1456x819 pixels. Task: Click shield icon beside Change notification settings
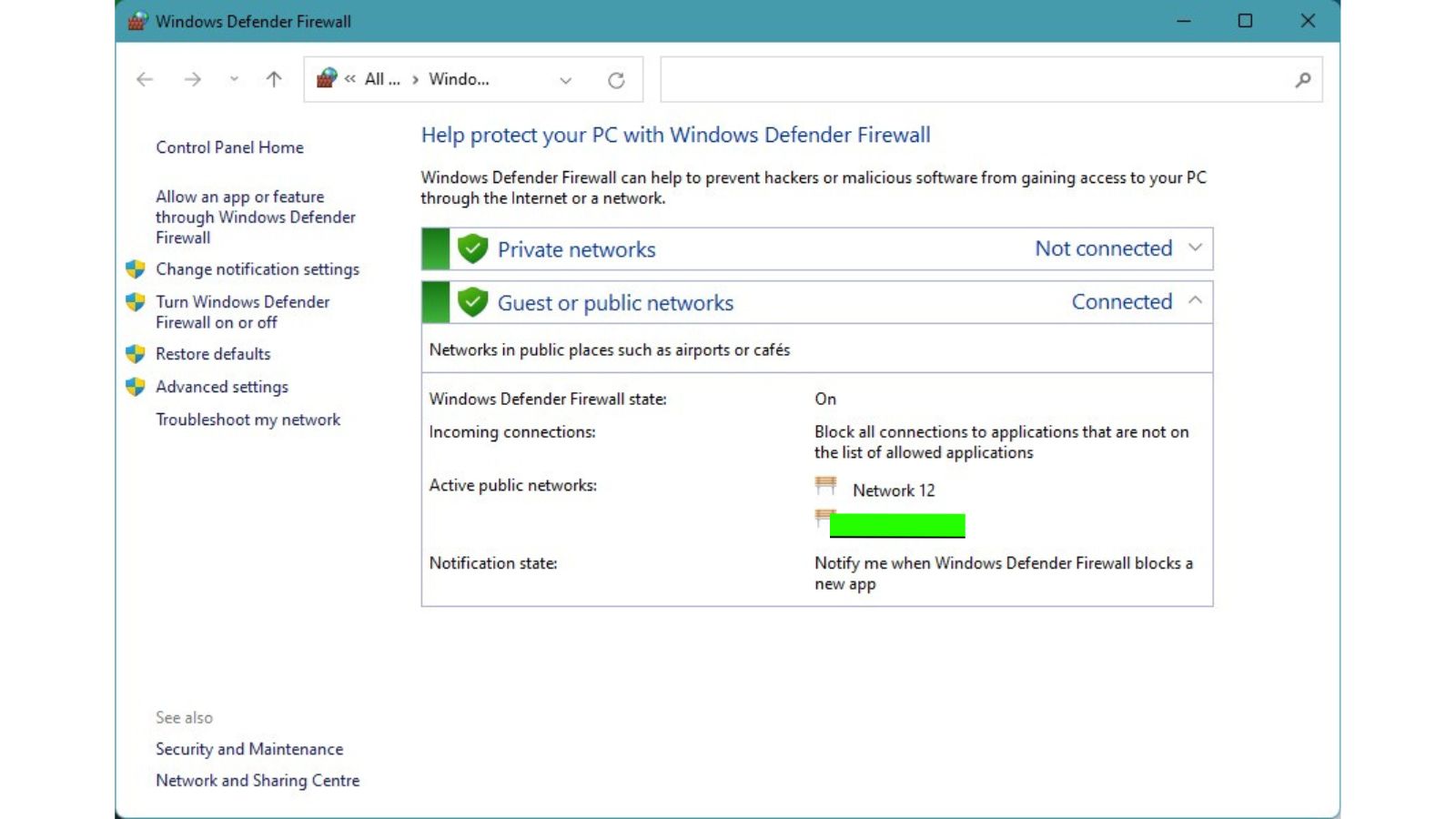coord(136,269)
